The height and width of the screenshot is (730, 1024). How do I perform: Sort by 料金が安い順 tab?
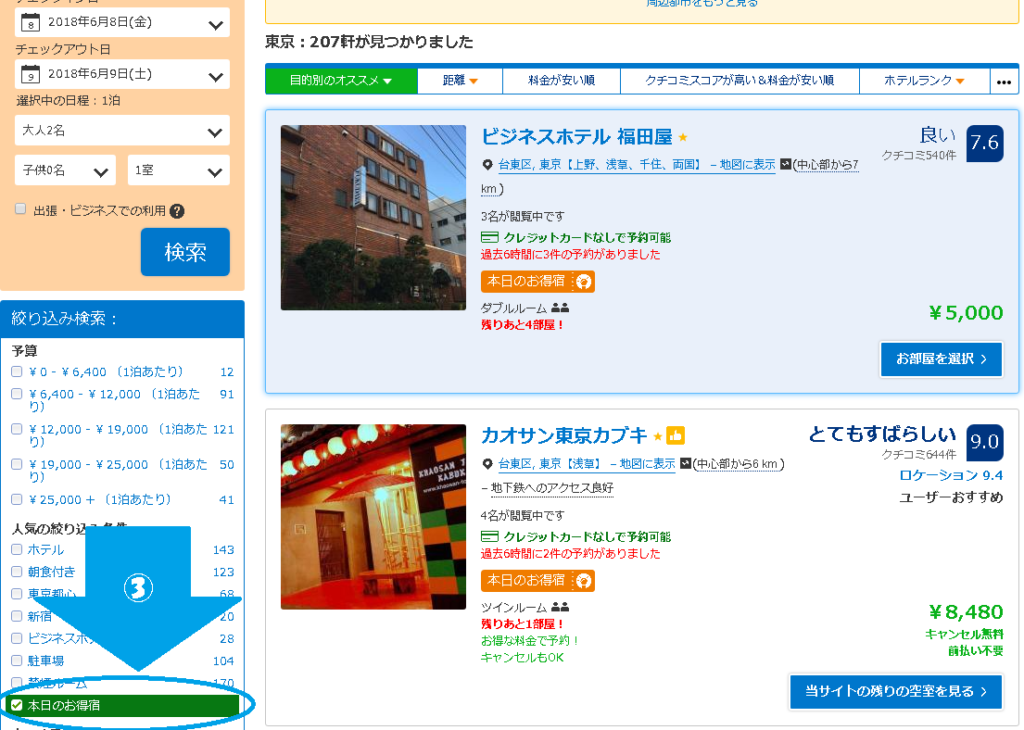(561, 81)
